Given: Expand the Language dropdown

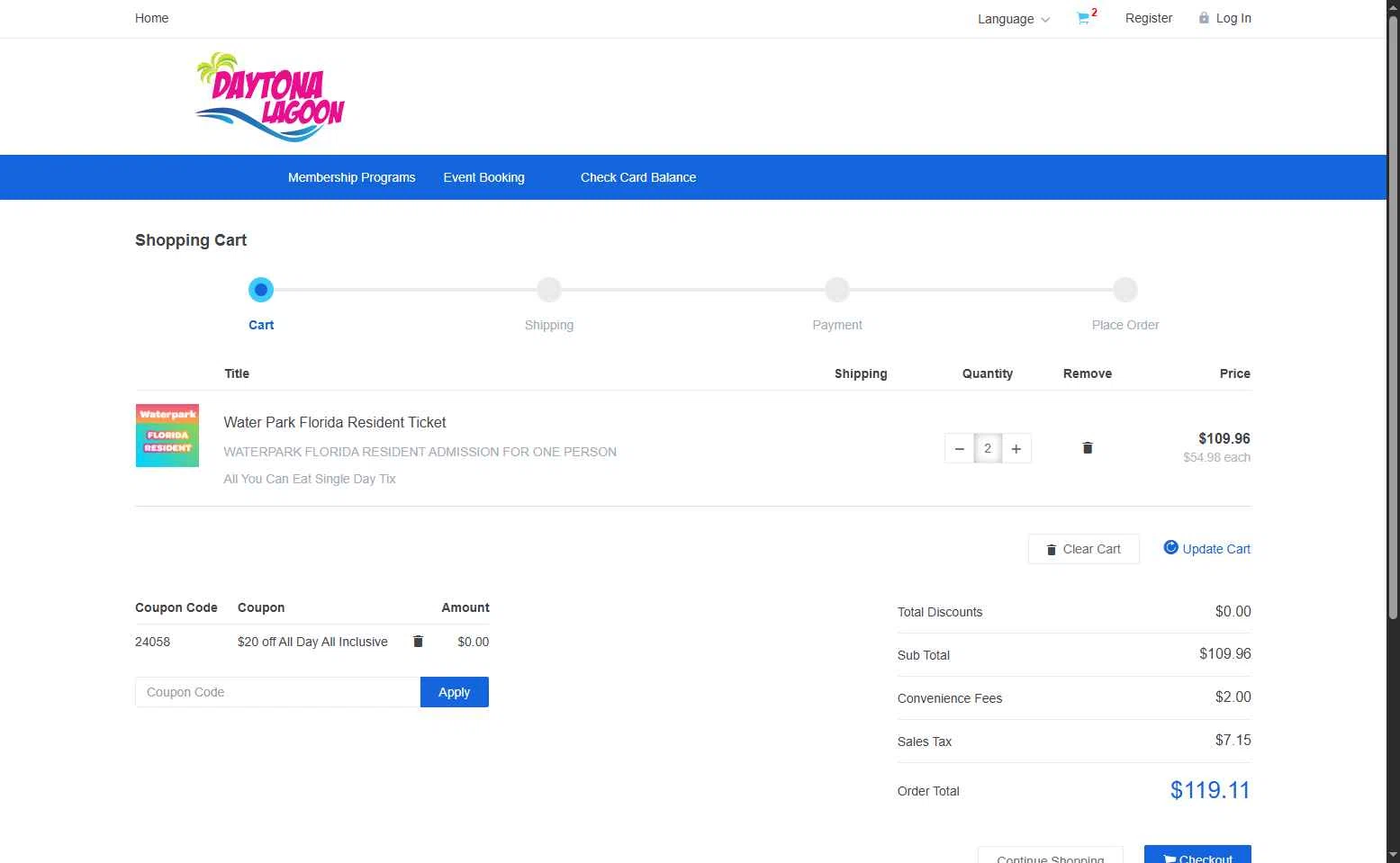Looking at the screenshot, I should pyautogui.click(x=1014, y=19).
